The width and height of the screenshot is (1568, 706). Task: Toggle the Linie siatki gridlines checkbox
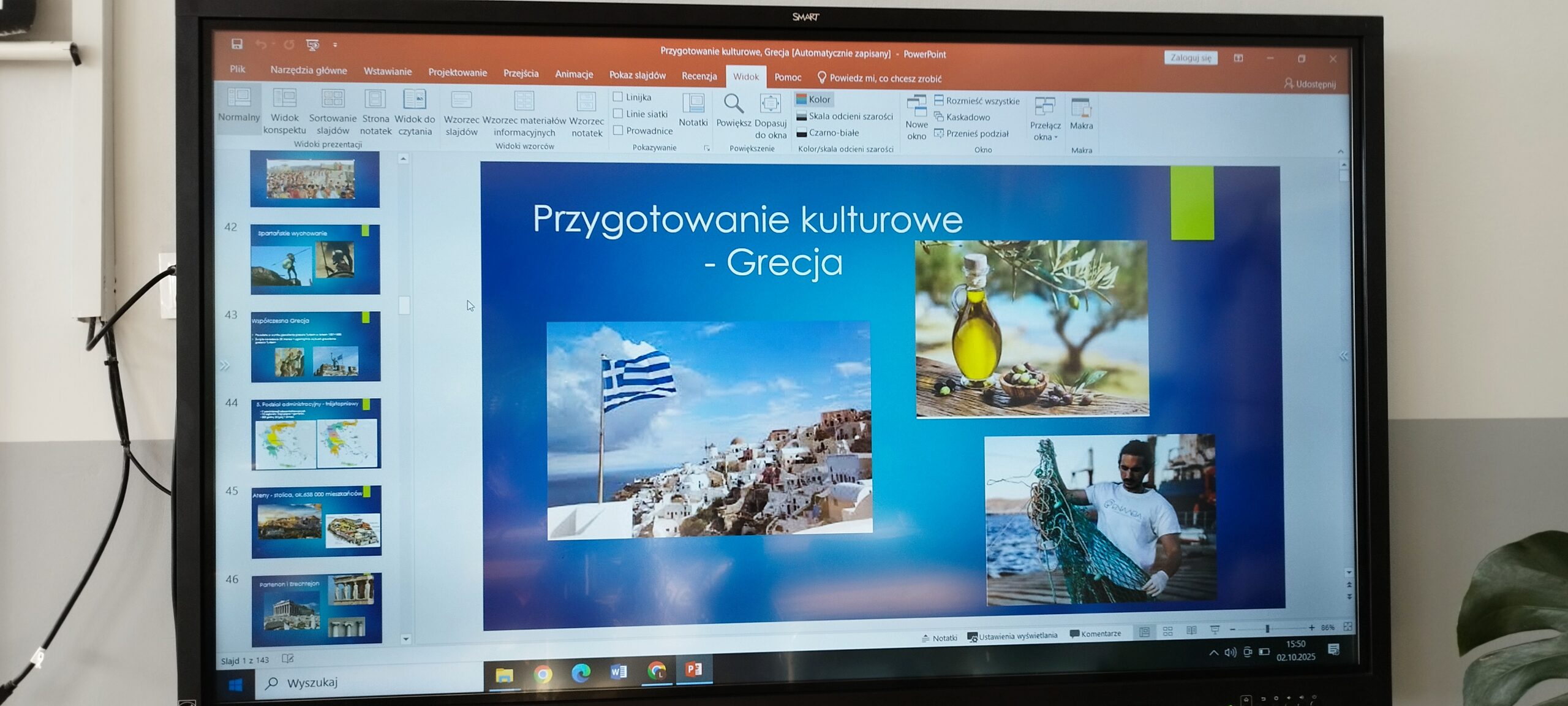pos(618,113)
